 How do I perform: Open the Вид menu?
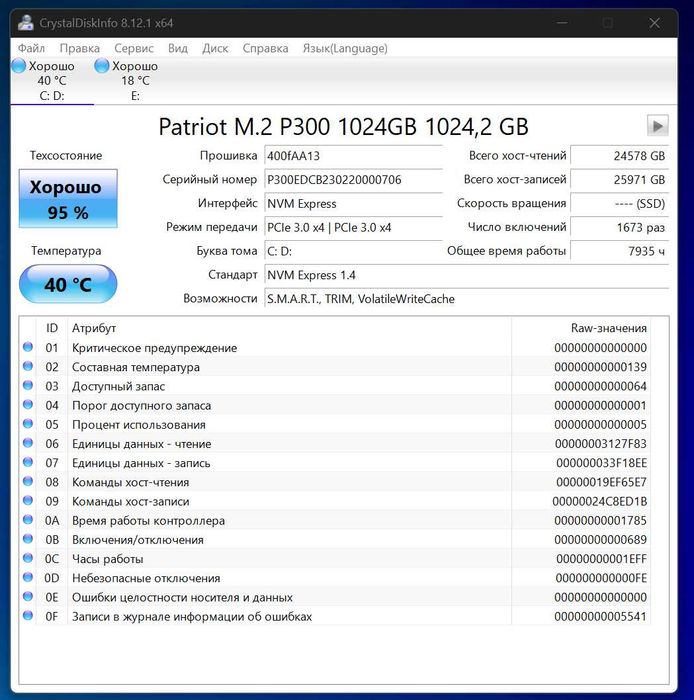178,48
